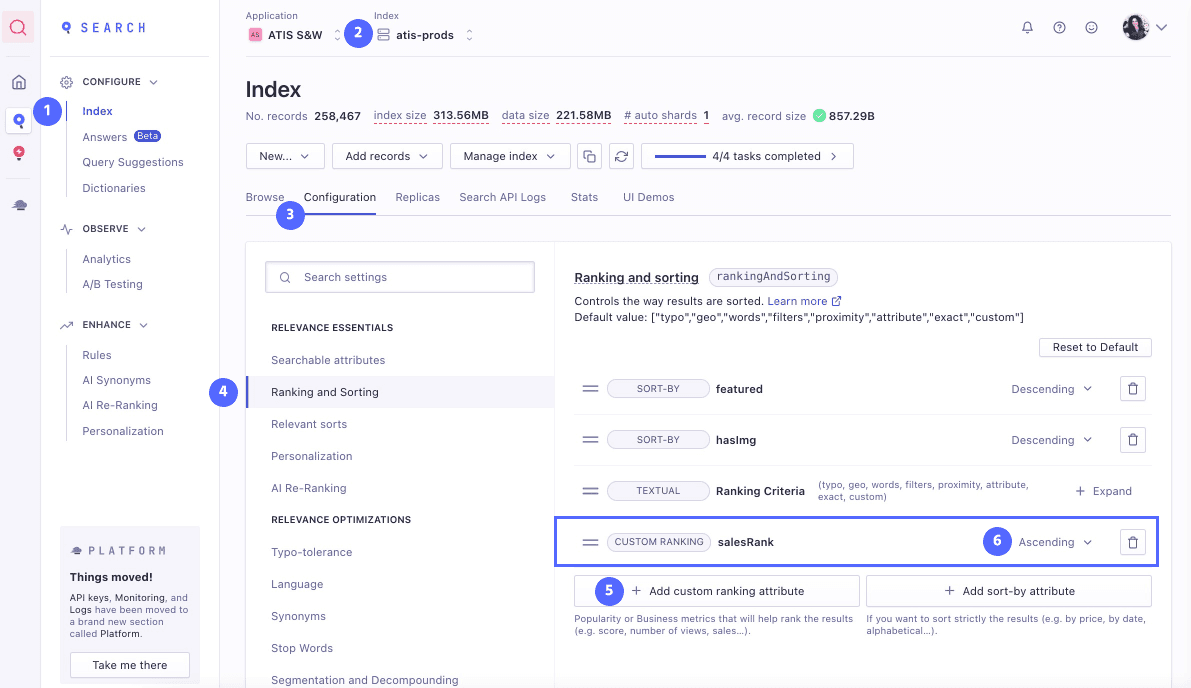
Task: Expand the Ranking Criteria row
Action: 1104,491
